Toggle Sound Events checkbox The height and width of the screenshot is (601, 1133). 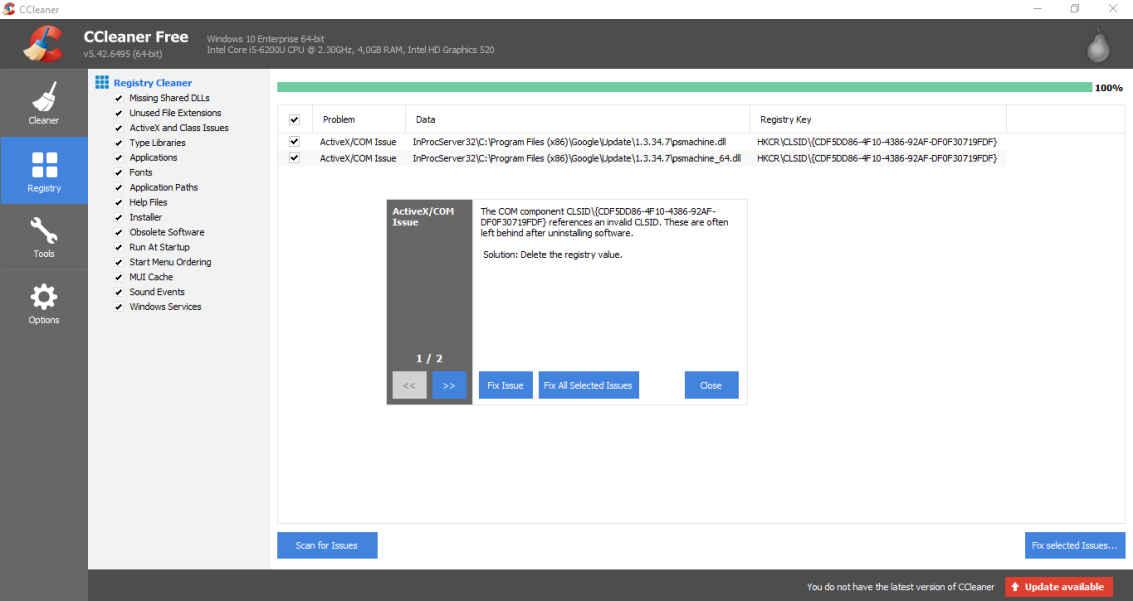119,293
